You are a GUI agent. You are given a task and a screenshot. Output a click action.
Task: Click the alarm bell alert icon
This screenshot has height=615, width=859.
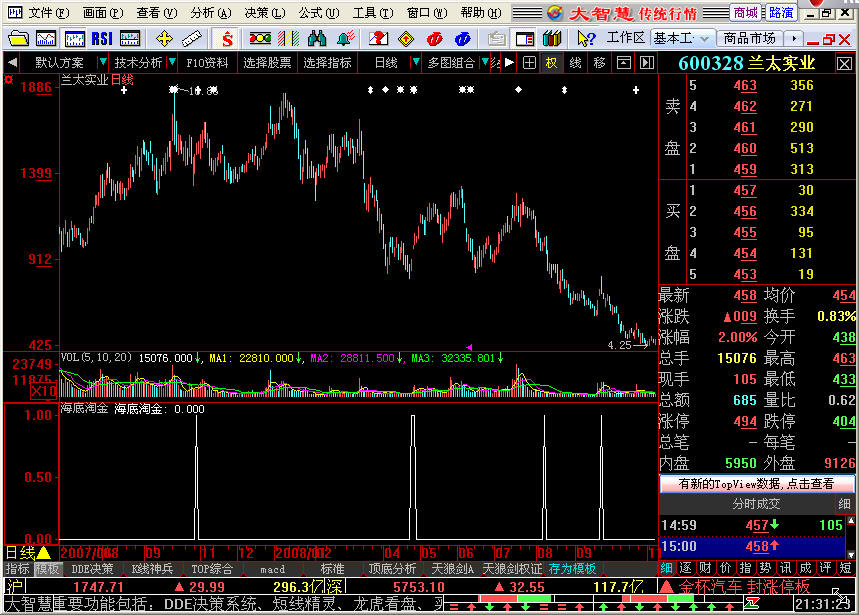coord(346,39)
